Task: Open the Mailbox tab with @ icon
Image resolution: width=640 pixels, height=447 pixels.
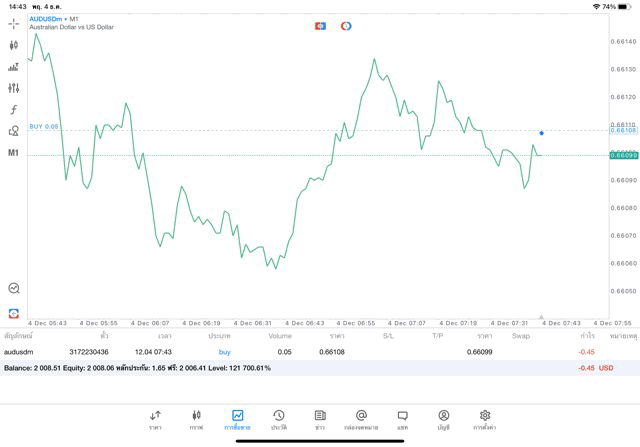Action: (x=361, y=419)
